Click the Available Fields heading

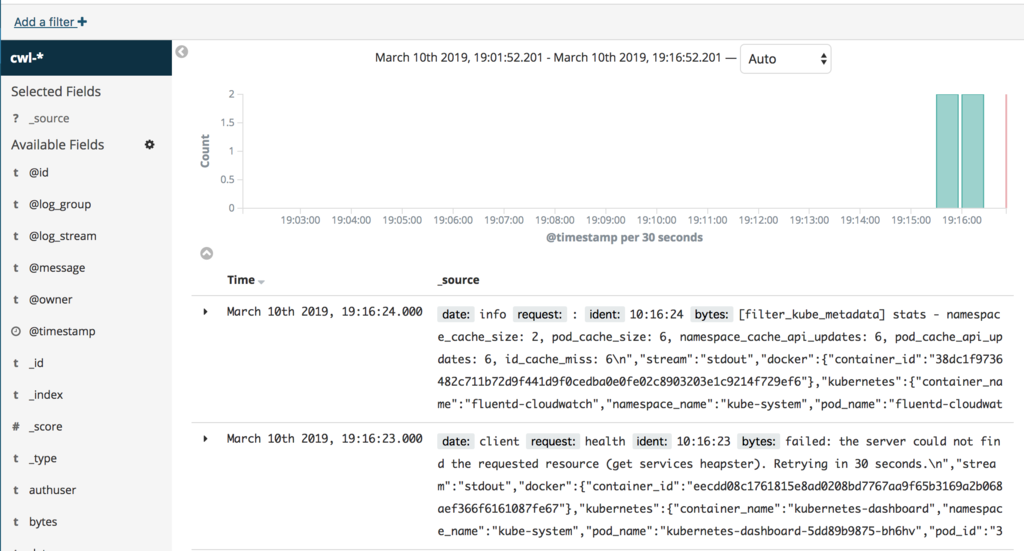click(57, 144)
